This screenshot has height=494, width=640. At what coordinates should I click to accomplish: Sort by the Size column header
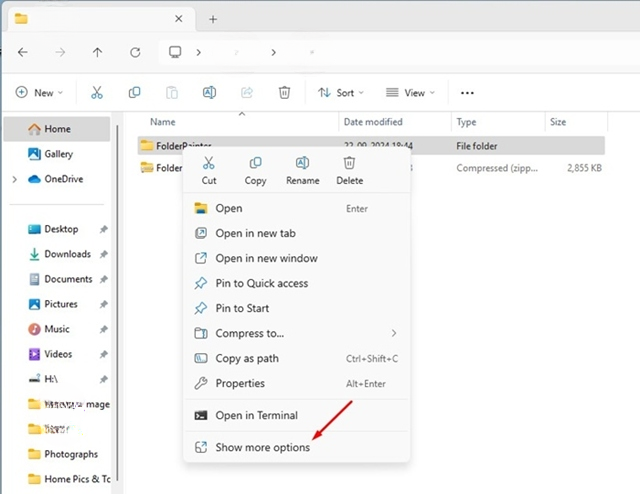click(x=558, y=122)
